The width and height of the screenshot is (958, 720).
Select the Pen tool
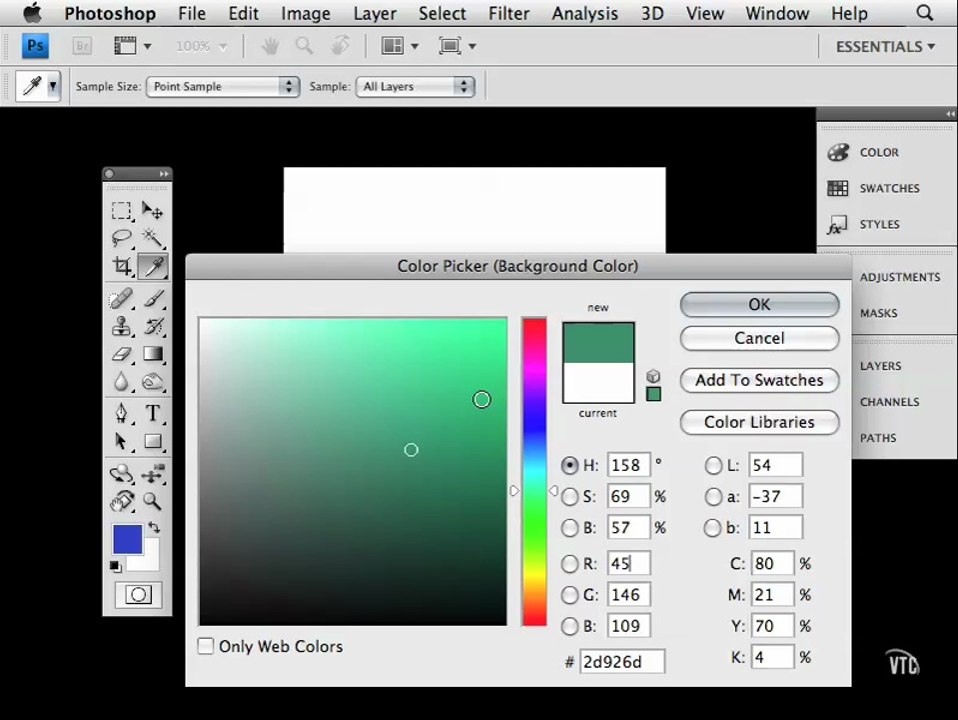[122, 413]
